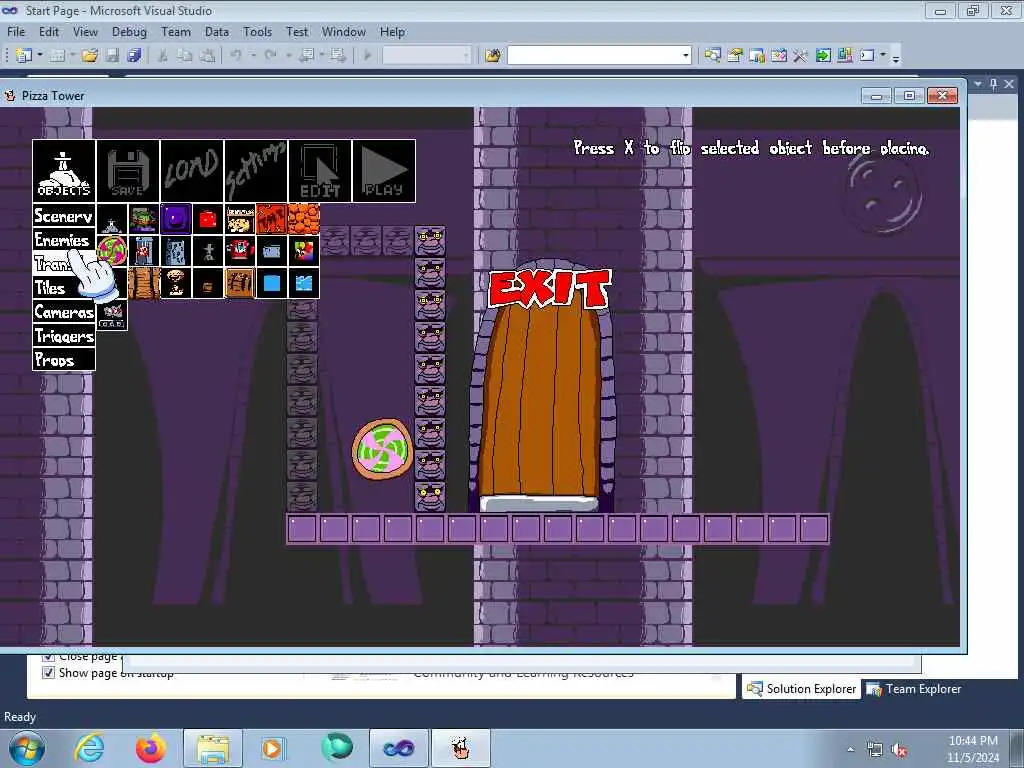This screenshot has width=1024, height=768.
Task: Open the side panel window position dropdown
Action: point(978,84)
